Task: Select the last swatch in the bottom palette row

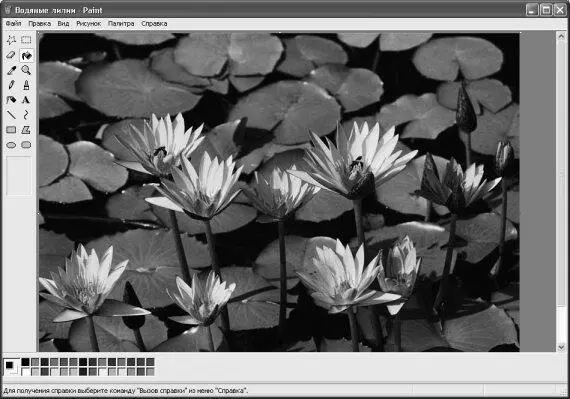Action: click(150, 371)
